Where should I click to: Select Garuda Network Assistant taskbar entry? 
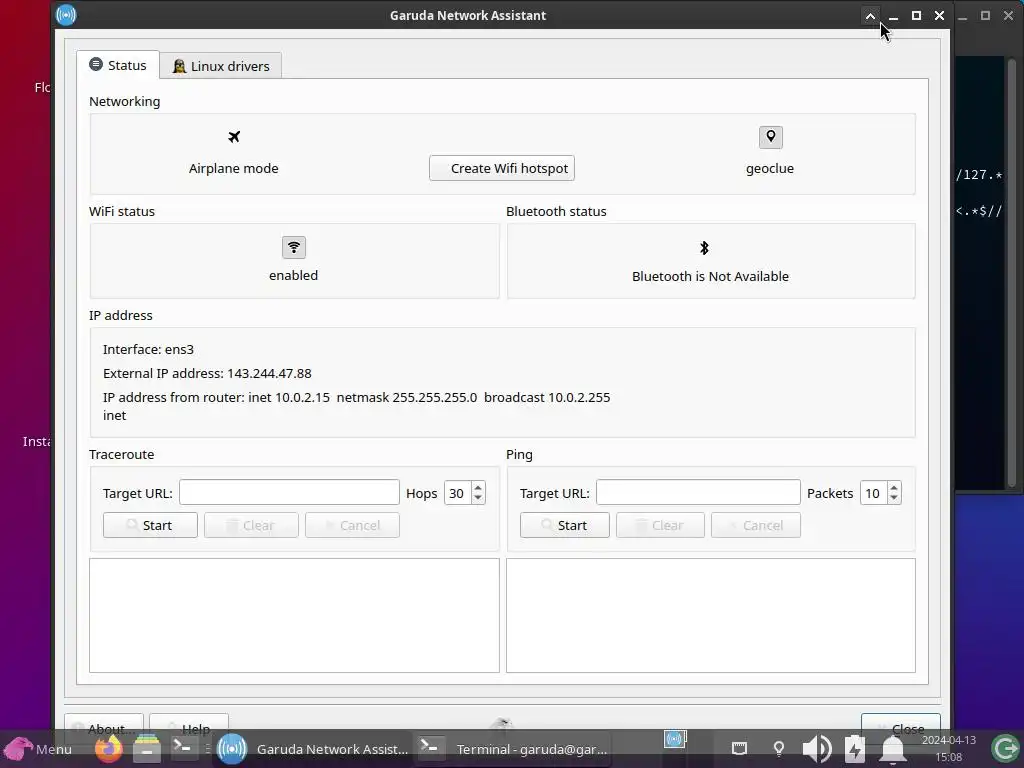(312, 749)
